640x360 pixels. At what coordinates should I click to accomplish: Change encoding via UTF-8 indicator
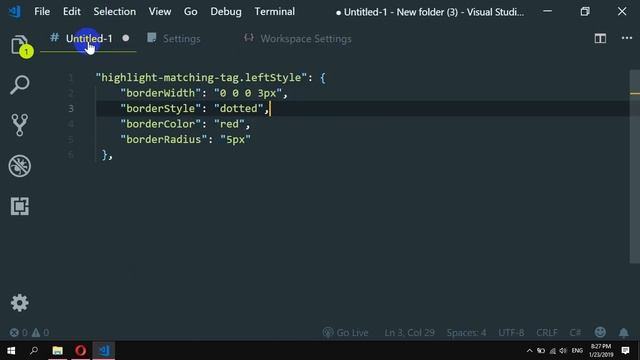(x=511, y=333)
